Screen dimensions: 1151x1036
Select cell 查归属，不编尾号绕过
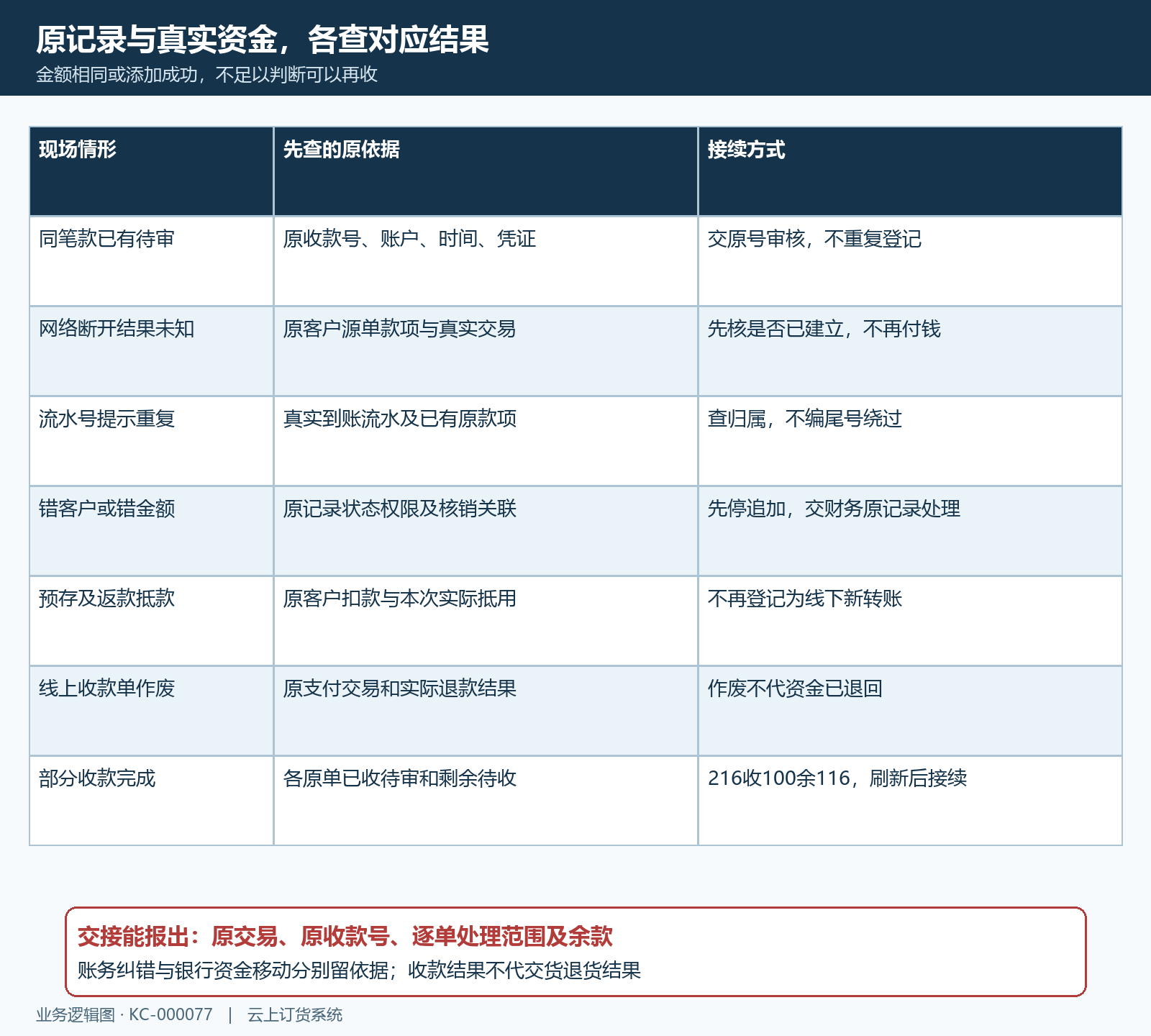(910, 441)
